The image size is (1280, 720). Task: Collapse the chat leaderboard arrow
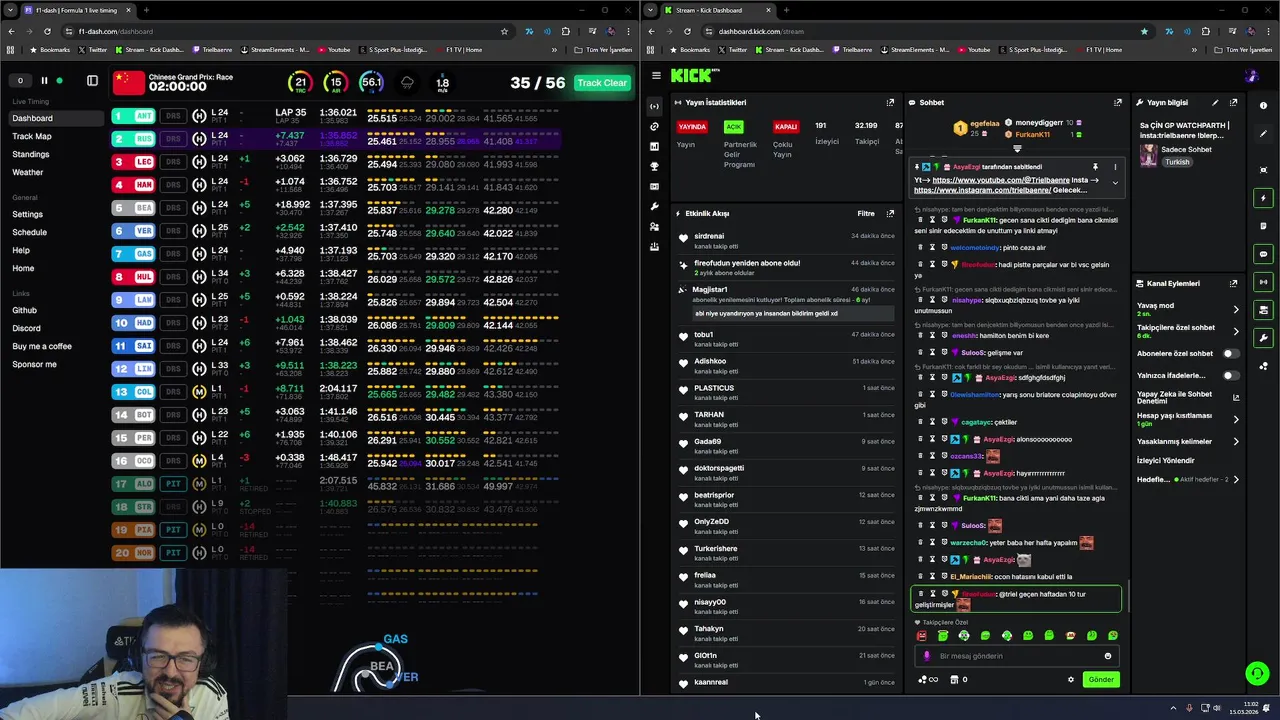[x=1017, y=148]
